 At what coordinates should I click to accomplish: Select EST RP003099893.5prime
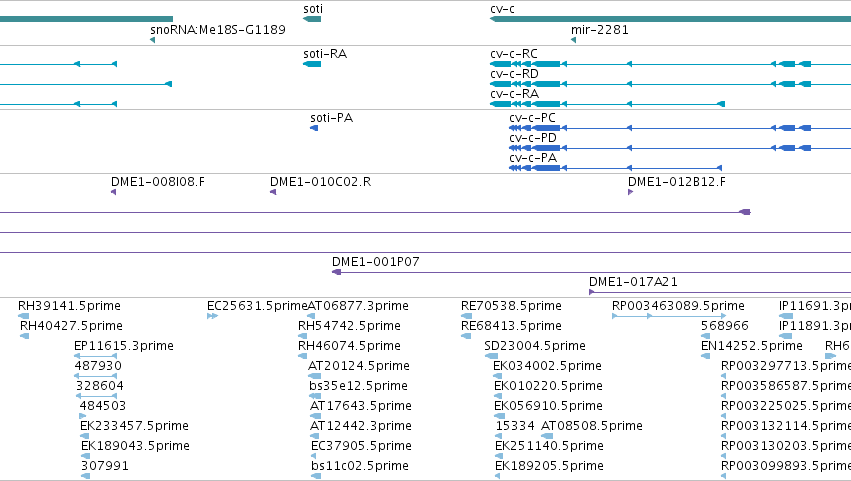786,466
